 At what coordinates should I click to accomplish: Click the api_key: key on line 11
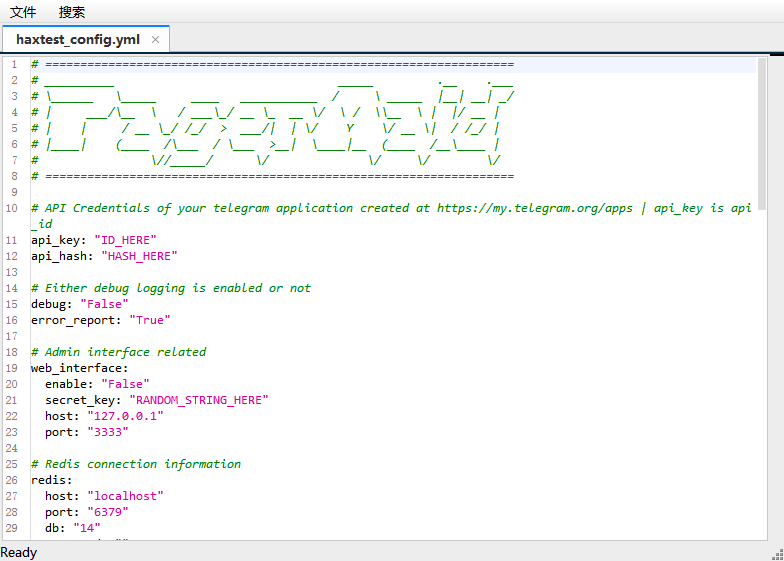point(58,240)
